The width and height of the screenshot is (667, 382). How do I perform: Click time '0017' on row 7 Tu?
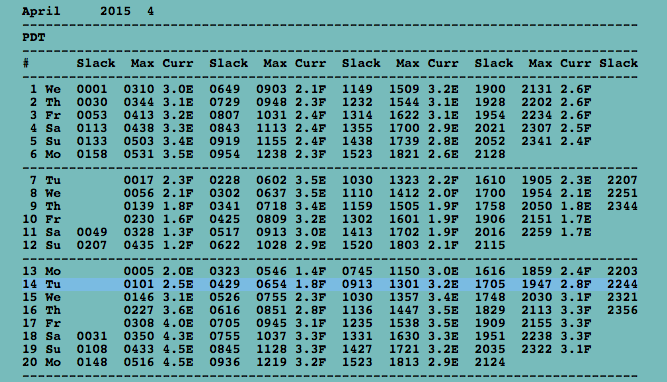coord(139,180)
